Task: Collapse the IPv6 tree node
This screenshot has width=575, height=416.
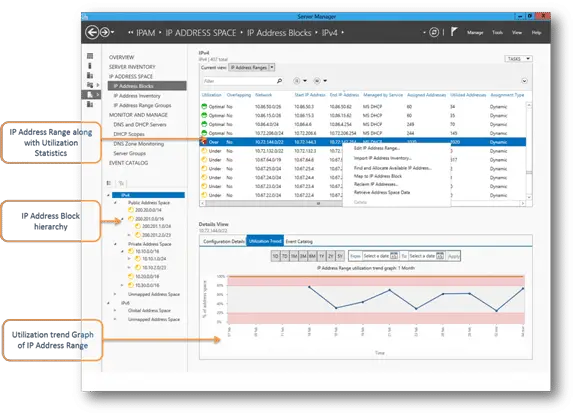Action: pyautogui.click(x=108, y=303)
